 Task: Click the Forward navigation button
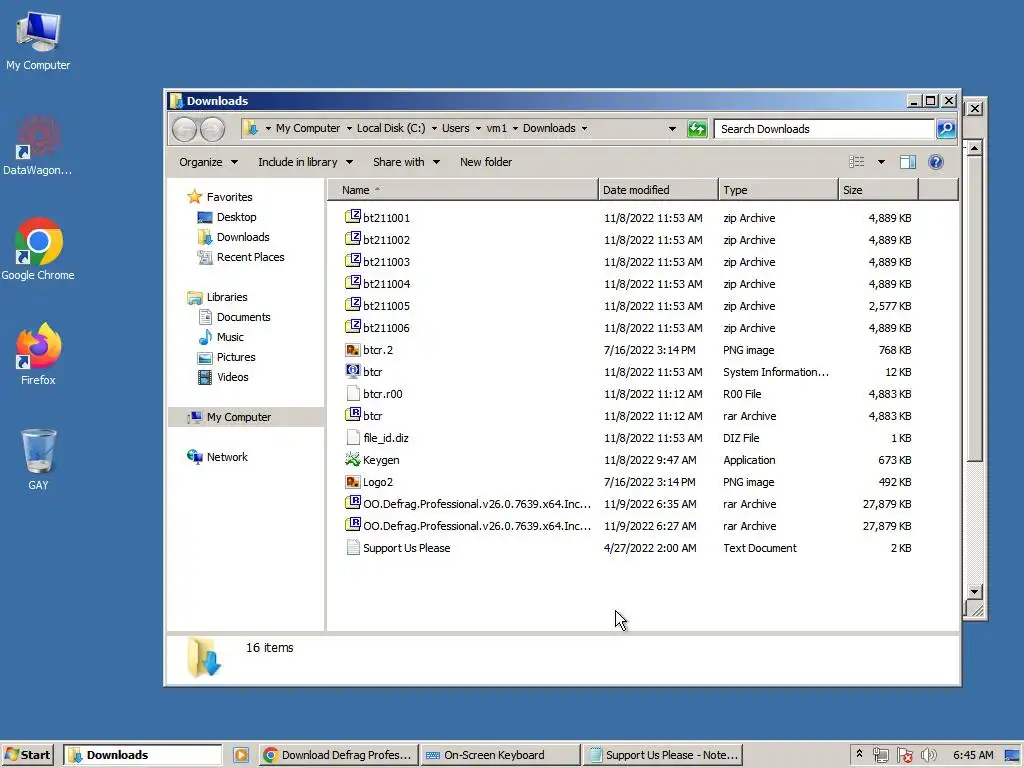[212, 129]
